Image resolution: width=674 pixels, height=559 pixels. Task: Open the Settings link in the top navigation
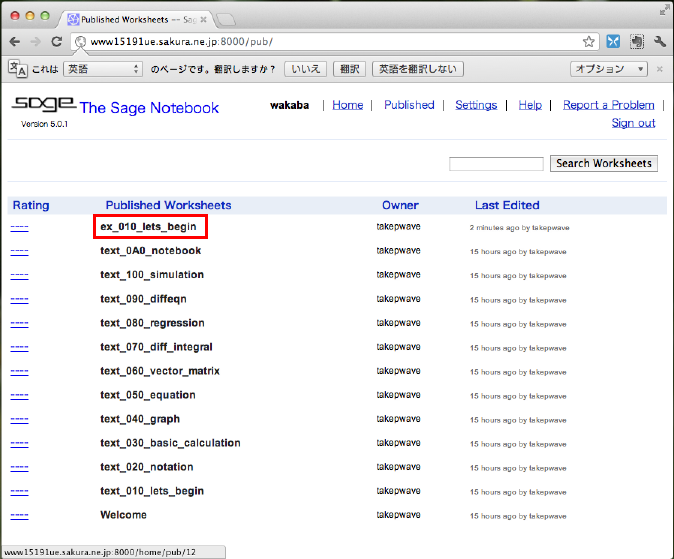476,105
